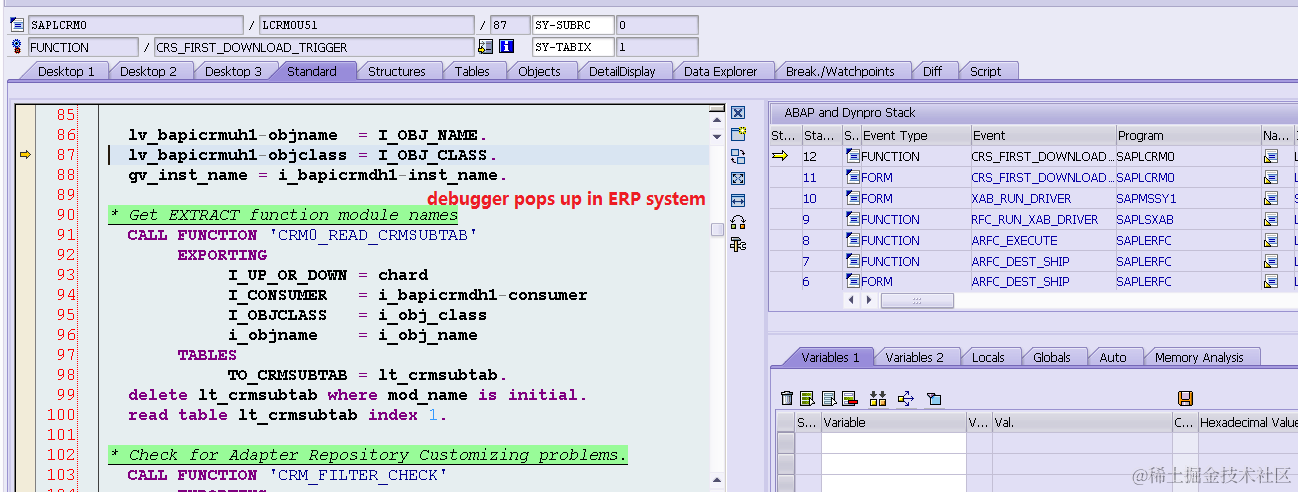
Task: Click the stack table horizontal scrollbar thumb
Action: tap(917, 300)
